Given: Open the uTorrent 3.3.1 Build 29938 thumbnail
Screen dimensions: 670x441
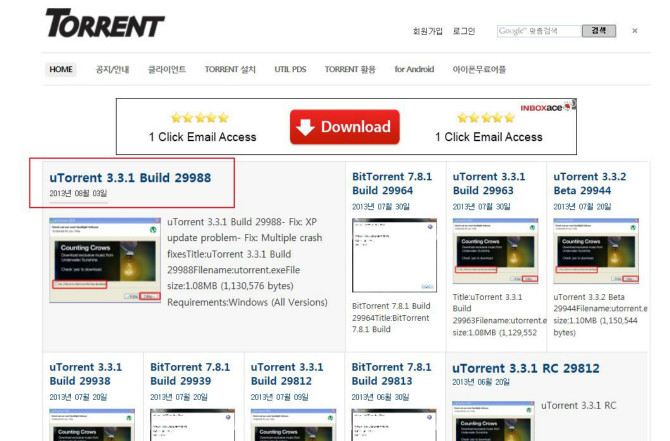Looking at the screenshot, I should pyautogui.click(x=92, y=425).
